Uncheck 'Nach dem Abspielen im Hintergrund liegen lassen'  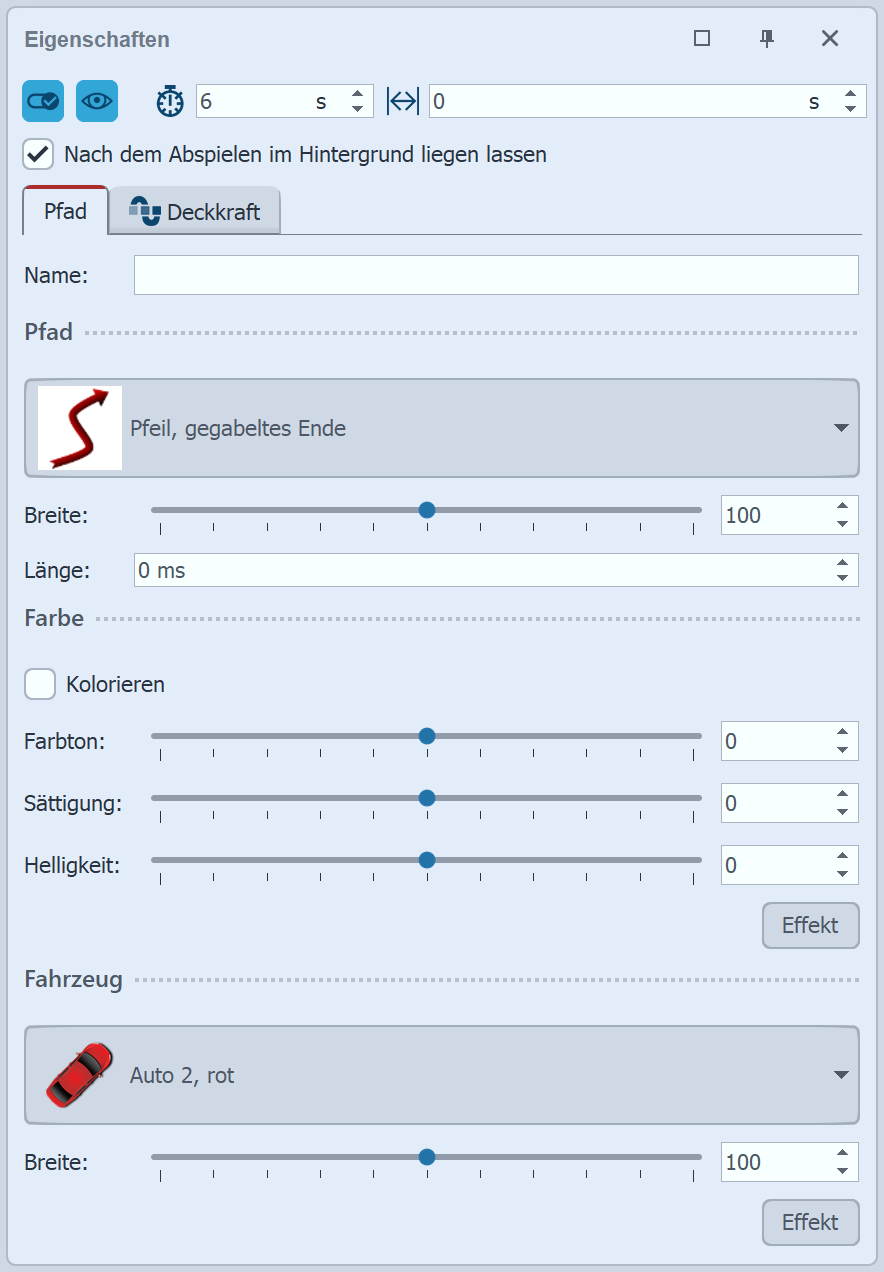39,155
